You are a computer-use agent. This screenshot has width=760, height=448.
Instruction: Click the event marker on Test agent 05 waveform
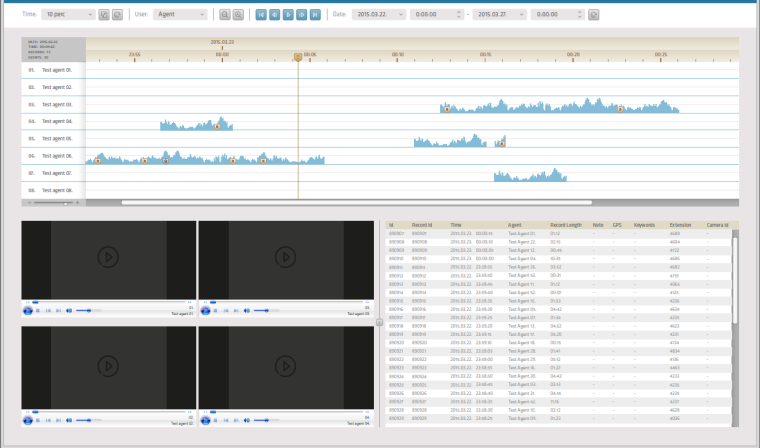[502, 144]
